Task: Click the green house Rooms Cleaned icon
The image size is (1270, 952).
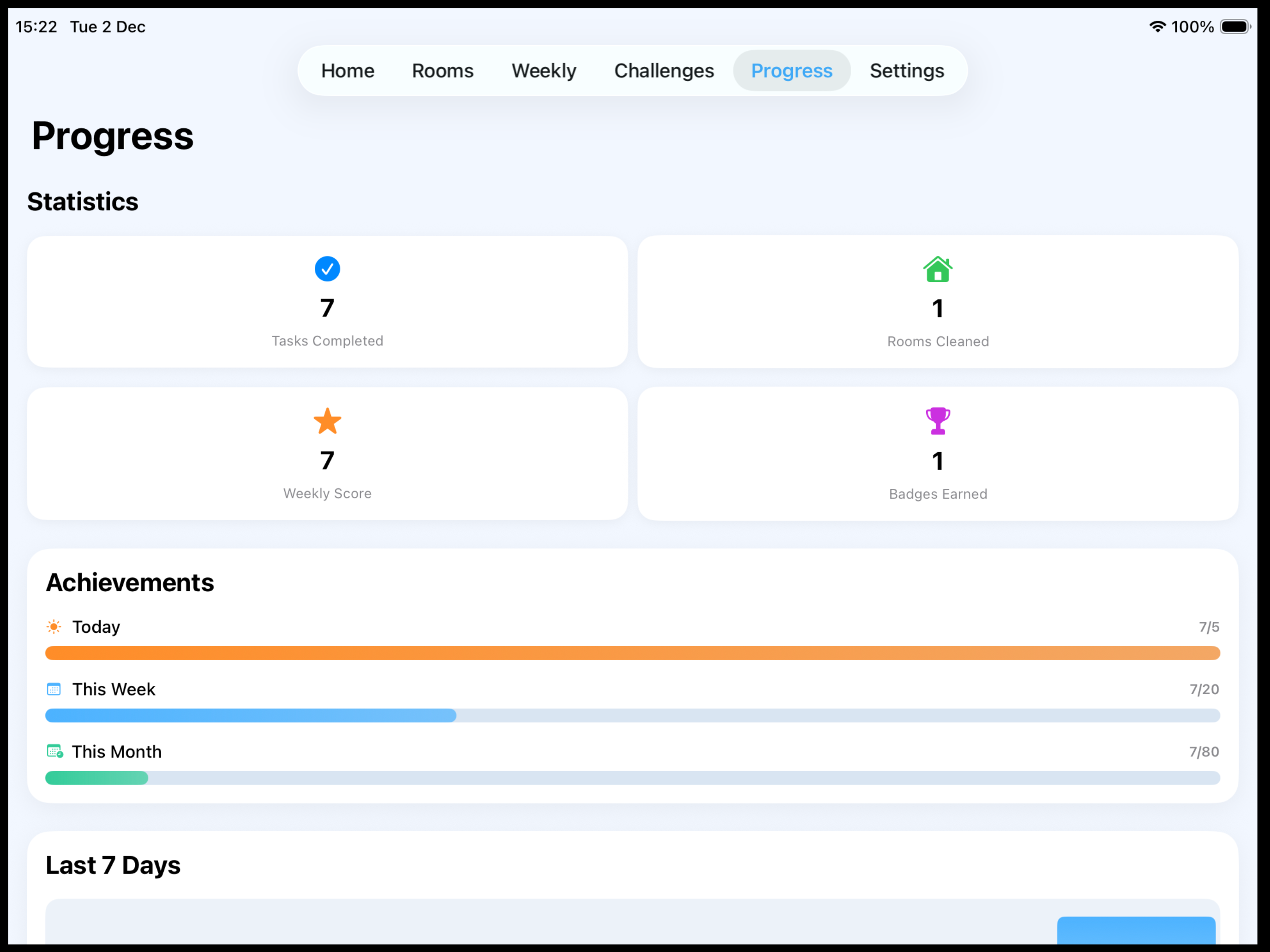Action: point(938,269)
